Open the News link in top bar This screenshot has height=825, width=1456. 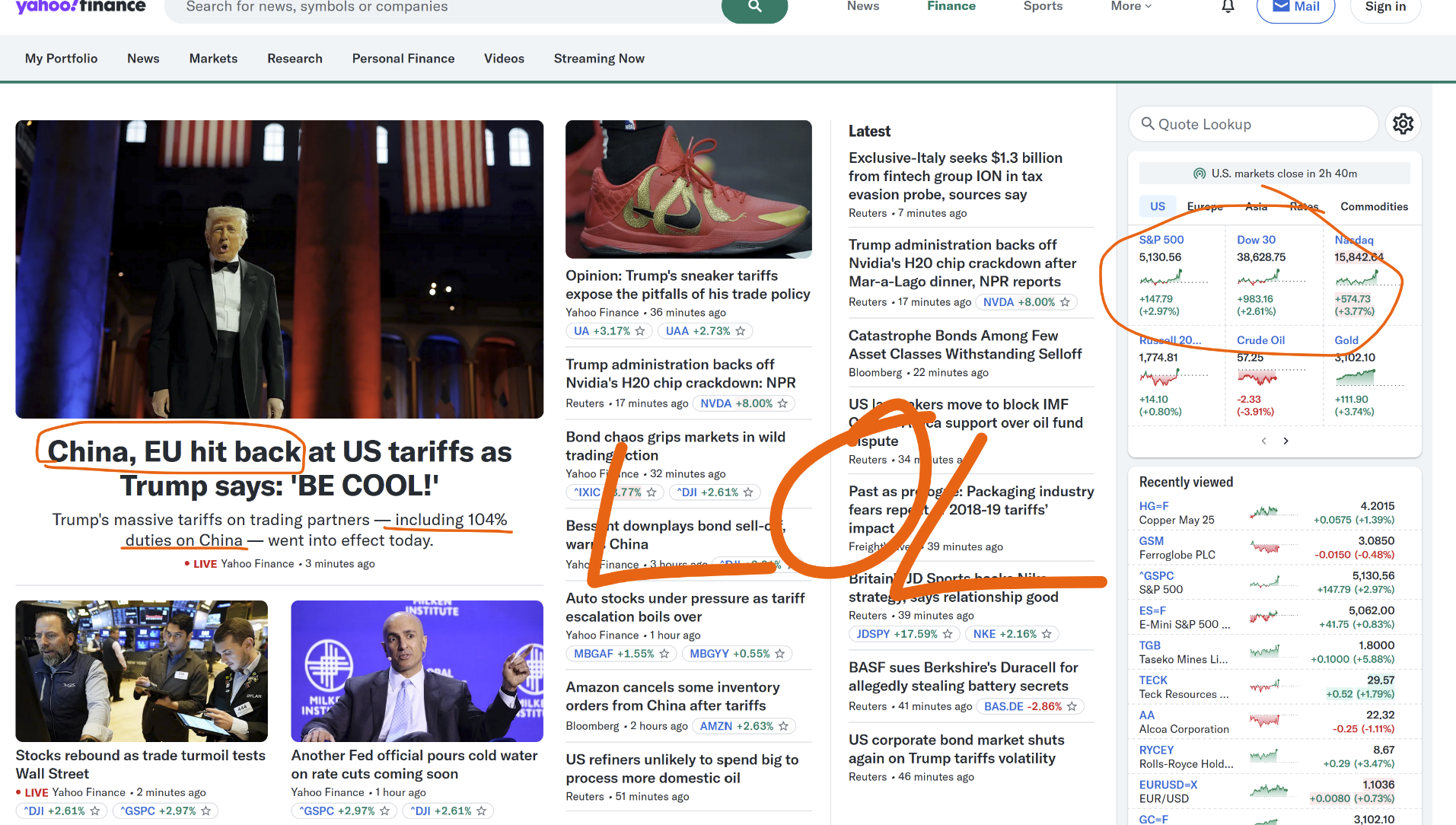[x=863, y=6]
